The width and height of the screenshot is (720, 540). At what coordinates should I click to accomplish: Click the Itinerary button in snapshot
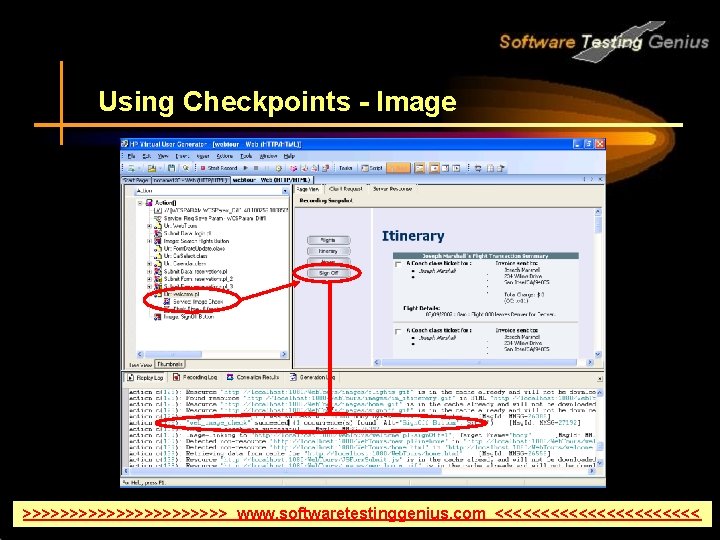pyautogui.click(x=328, y=251)
